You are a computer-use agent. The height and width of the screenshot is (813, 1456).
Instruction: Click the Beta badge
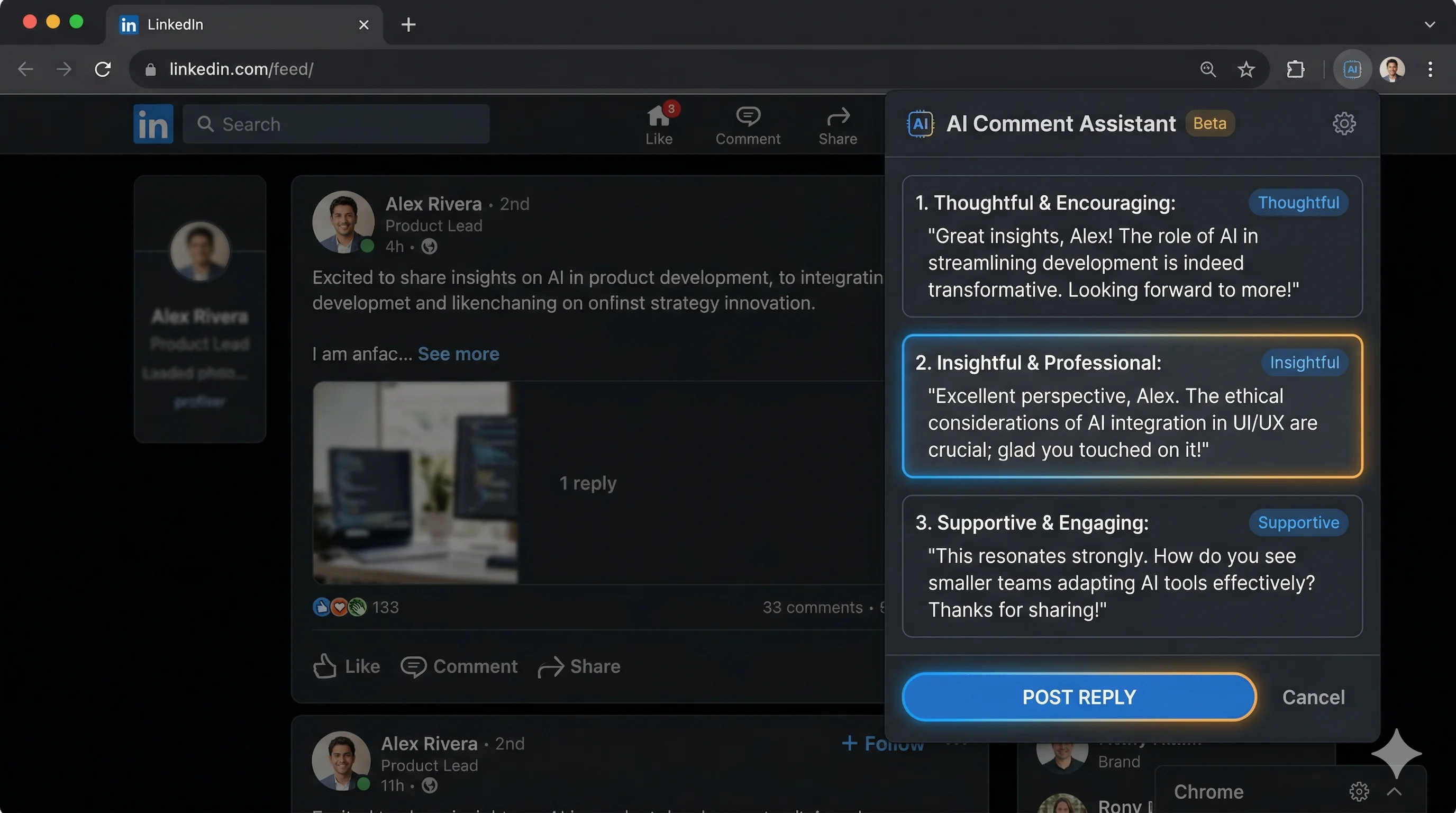coord(1209,123)
